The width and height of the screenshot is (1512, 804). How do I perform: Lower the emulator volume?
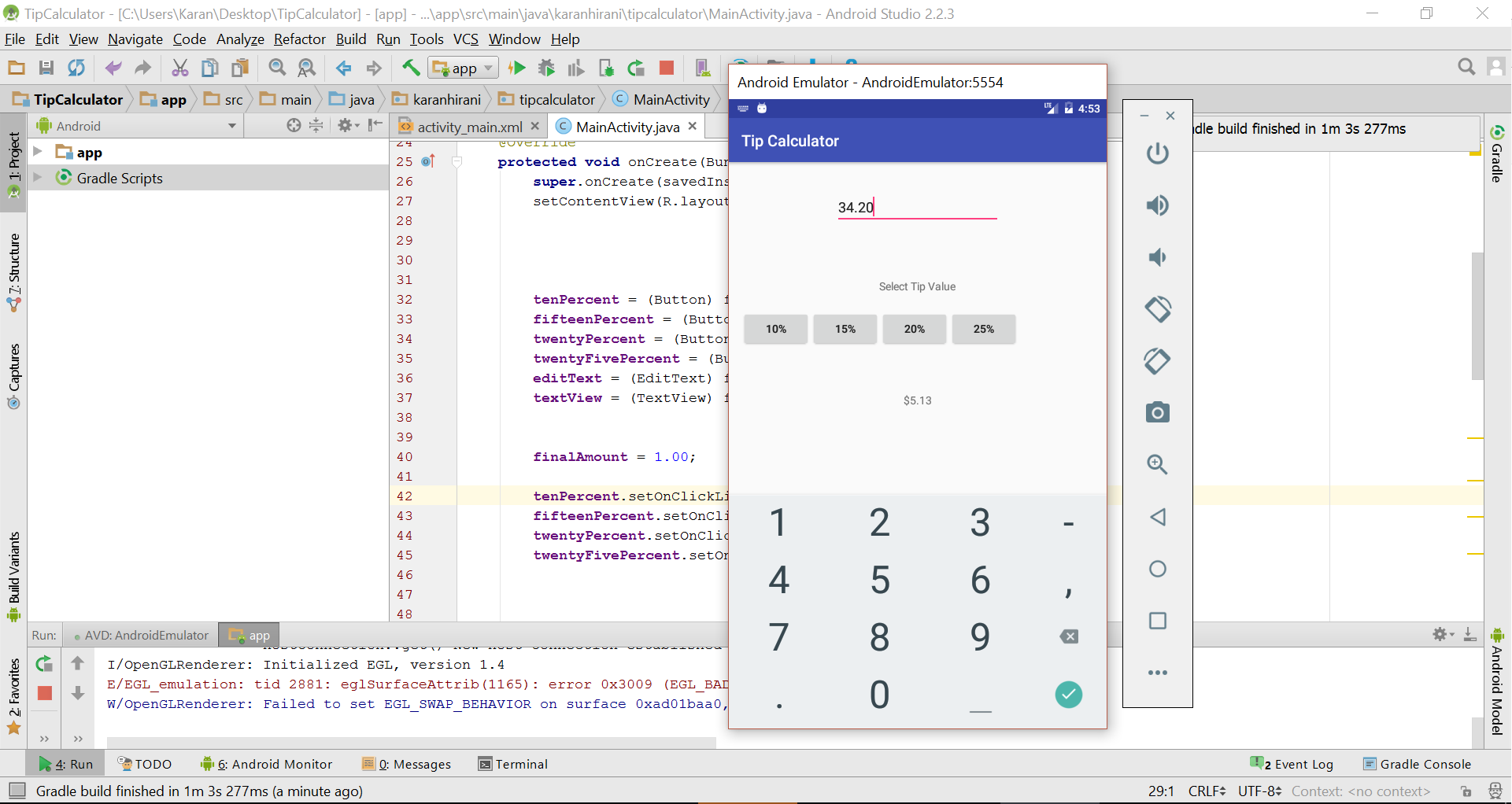pos(1157,257)
